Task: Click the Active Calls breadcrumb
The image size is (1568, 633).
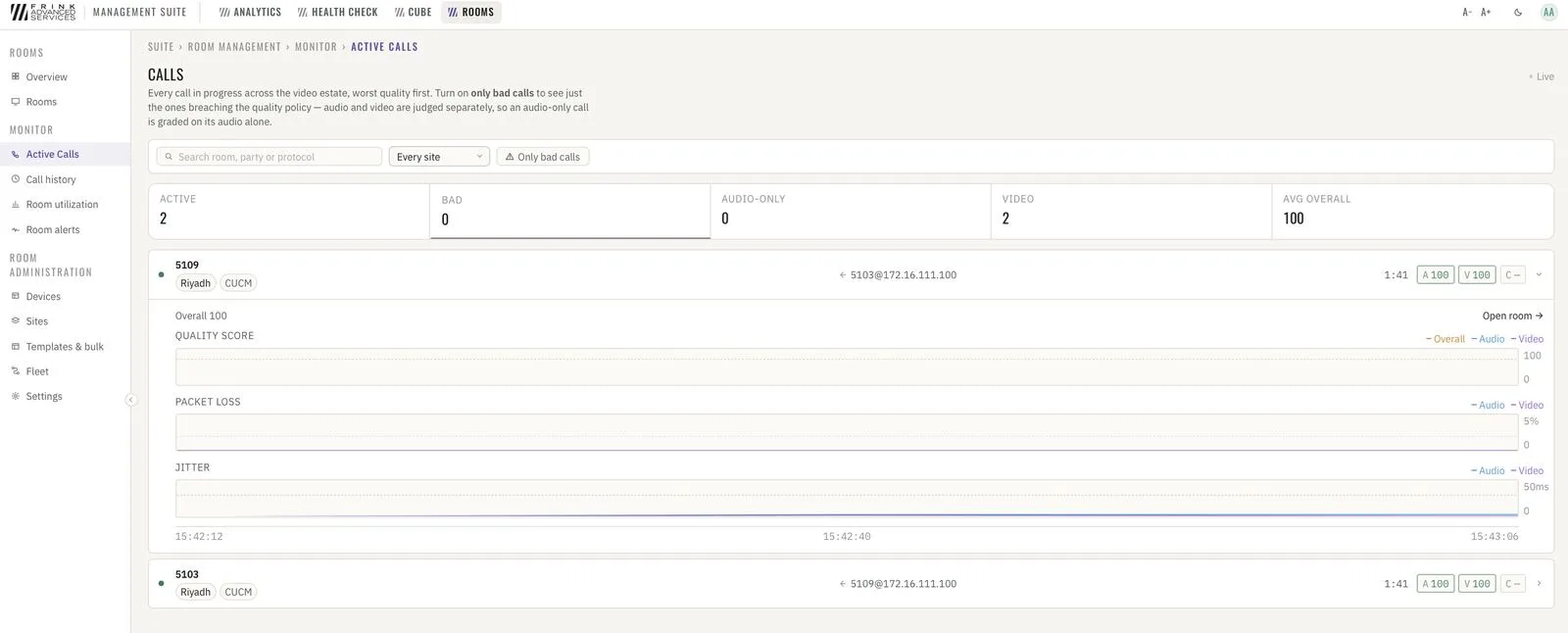Action: [384, 47]
